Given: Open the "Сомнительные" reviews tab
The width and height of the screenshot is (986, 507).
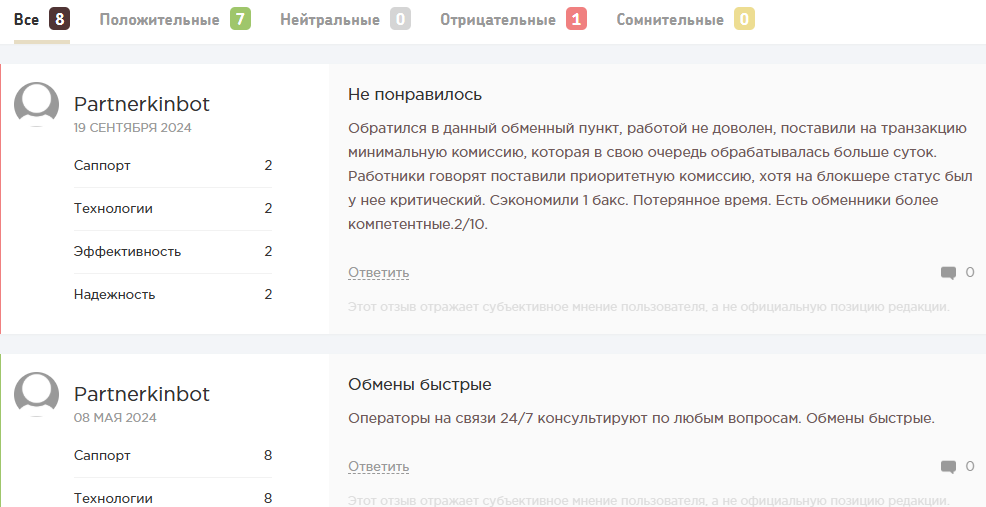Looking at the screenshot, I should (x=685, y=20).
